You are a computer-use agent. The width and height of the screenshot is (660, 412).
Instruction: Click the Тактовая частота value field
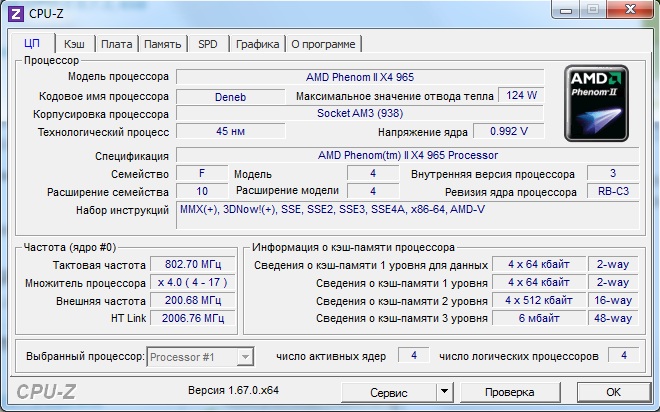190,265
